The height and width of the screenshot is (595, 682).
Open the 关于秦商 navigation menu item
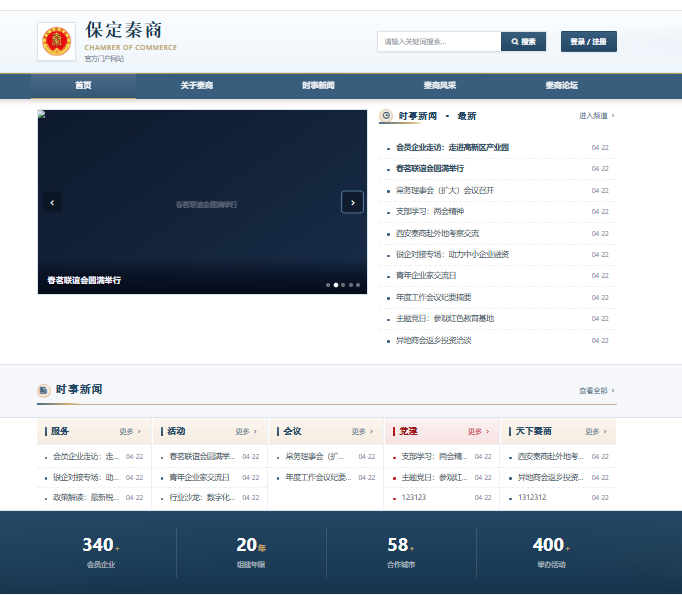click(x=197, y=86)
